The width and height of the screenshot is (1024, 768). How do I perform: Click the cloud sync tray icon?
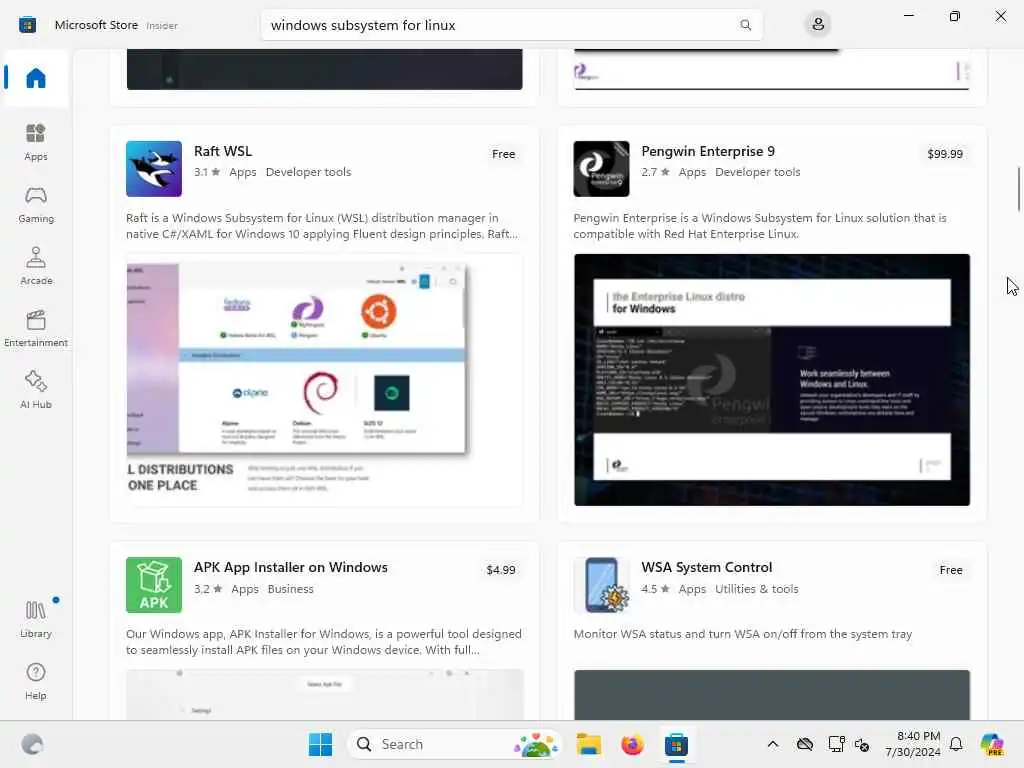point(805,744)
